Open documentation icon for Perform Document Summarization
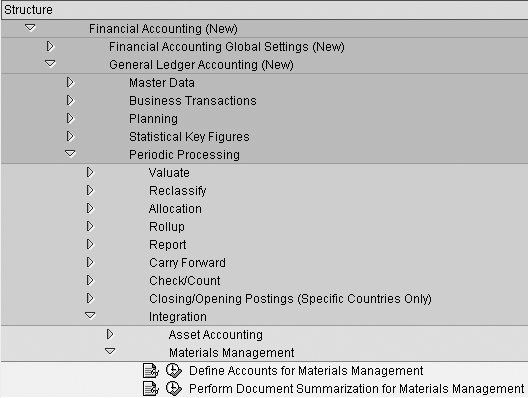 click(151, 389)
